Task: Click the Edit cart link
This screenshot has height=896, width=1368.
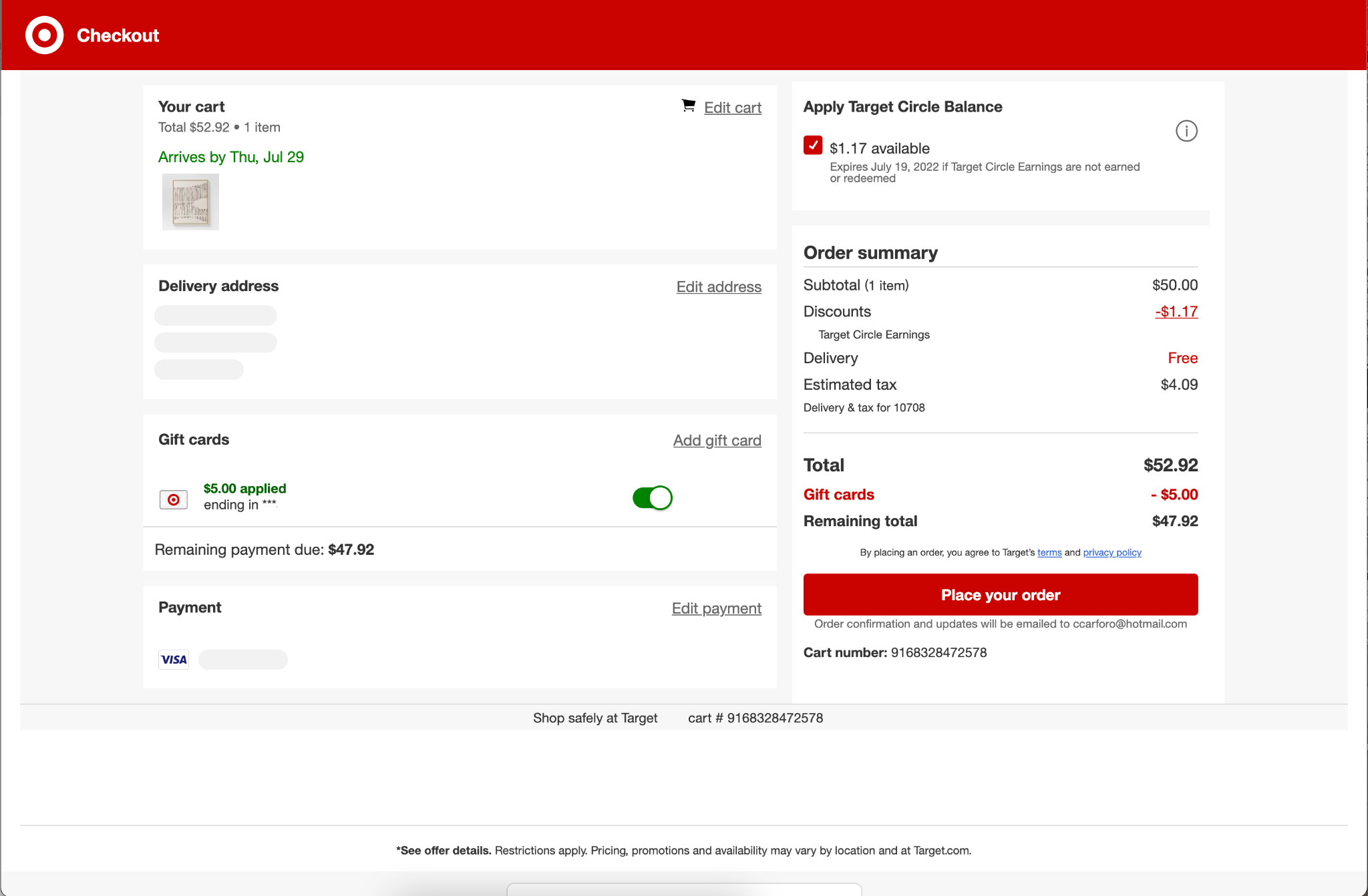Action: tap(732, 107)
